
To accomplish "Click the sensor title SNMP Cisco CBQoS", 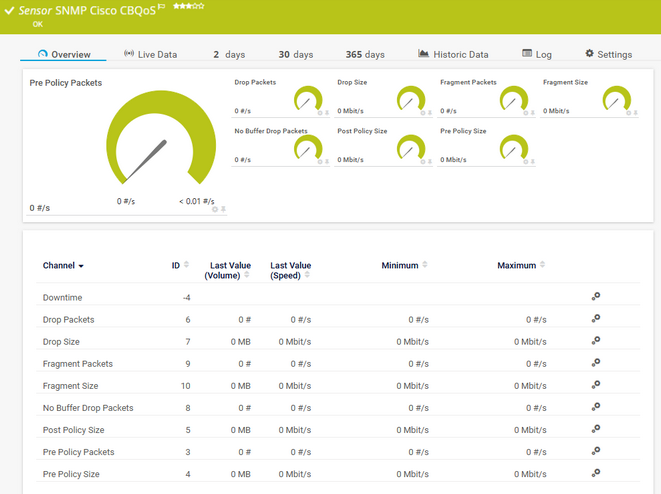I will pyautogui.click(x=106, y=11).
